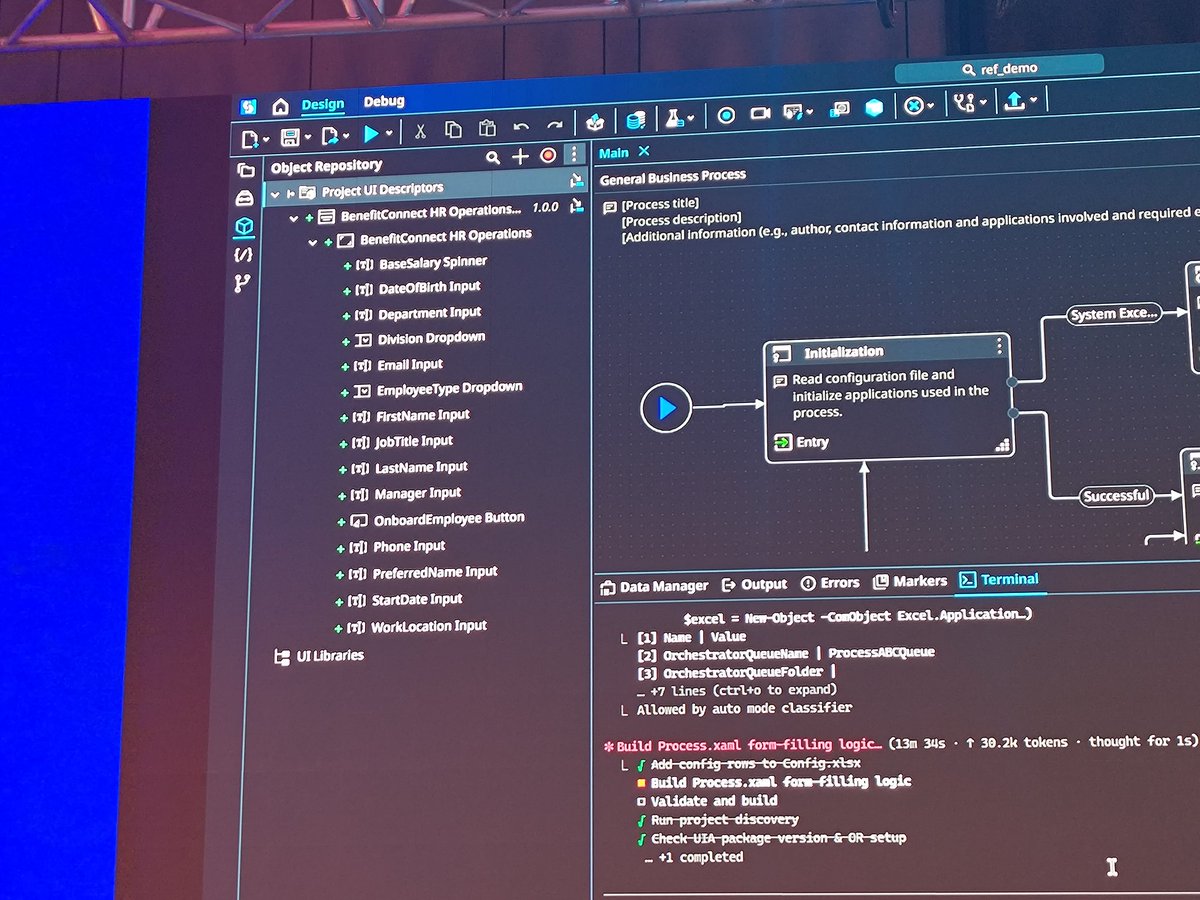This screenshot has width=1200, height=900.
Task: Open the Git branch sidebar panel
Action: pyautogui.click(x=242, y=285)
